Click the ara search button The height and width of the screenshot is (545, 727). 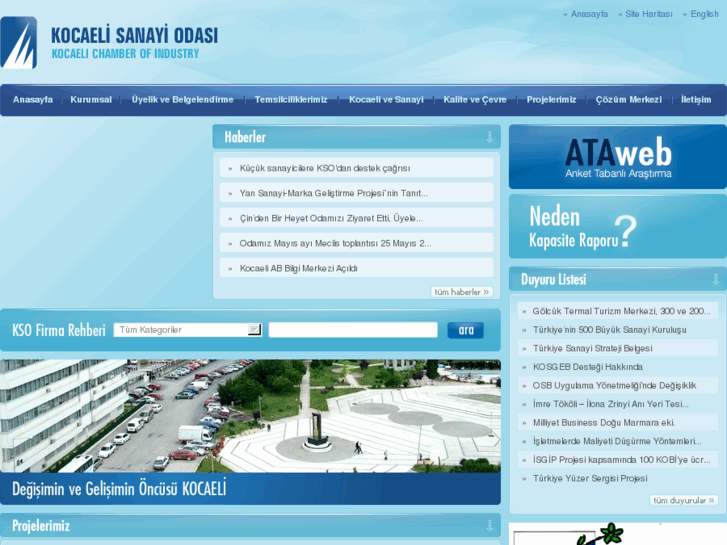pyautogui.click(x=466, y=330)
